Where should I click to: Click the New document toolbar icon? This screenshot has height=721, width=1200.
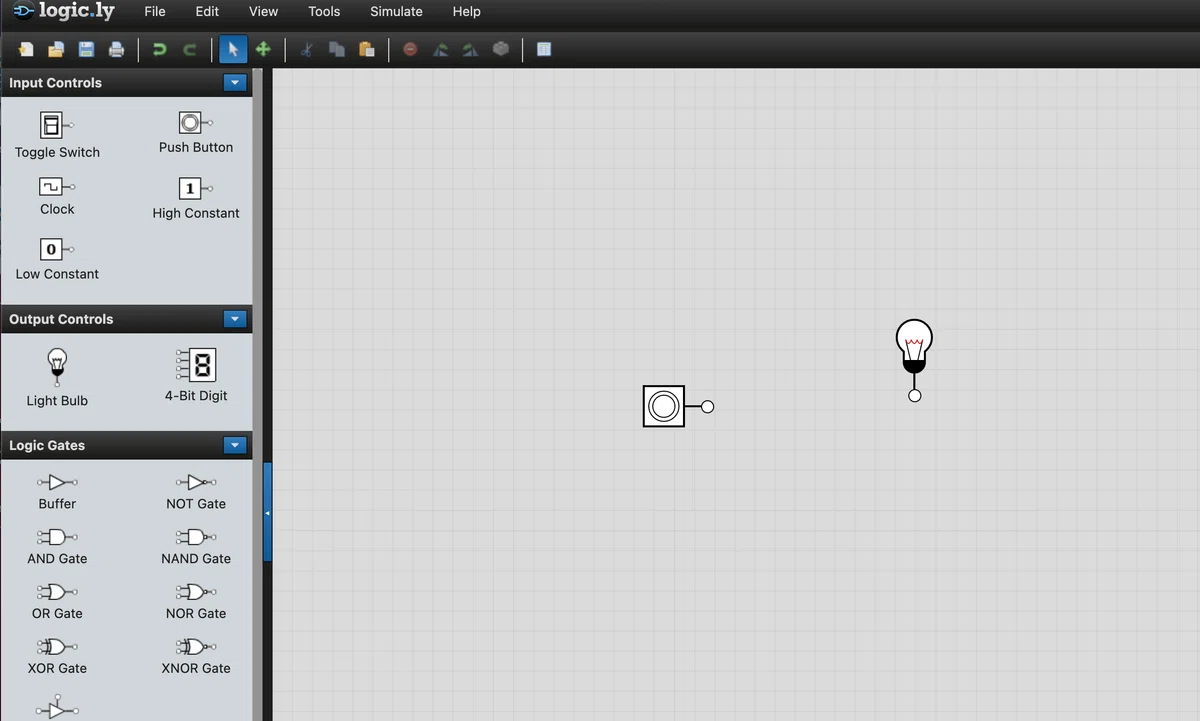coord(26,49)
